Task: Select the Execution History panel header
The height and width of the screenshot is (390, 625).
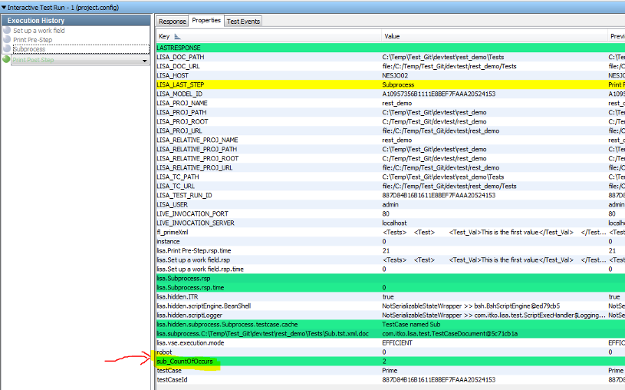Action: [x=76, y=20]
